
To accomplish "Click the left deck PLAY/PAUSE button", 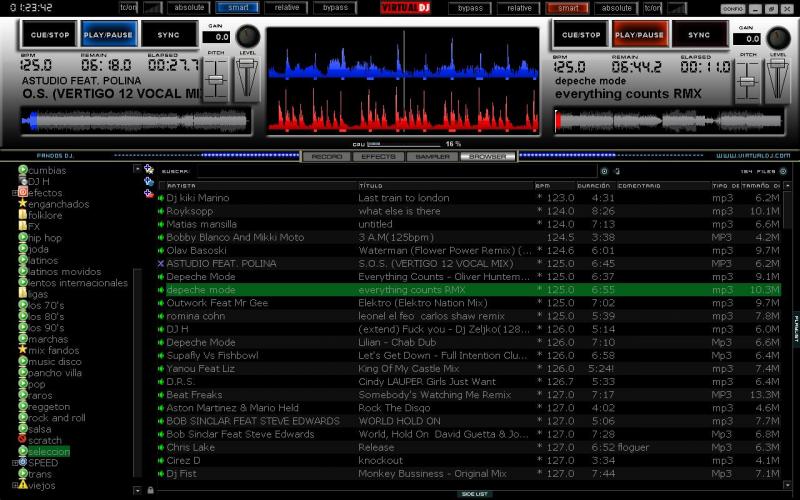I will (x=108, y=35).
